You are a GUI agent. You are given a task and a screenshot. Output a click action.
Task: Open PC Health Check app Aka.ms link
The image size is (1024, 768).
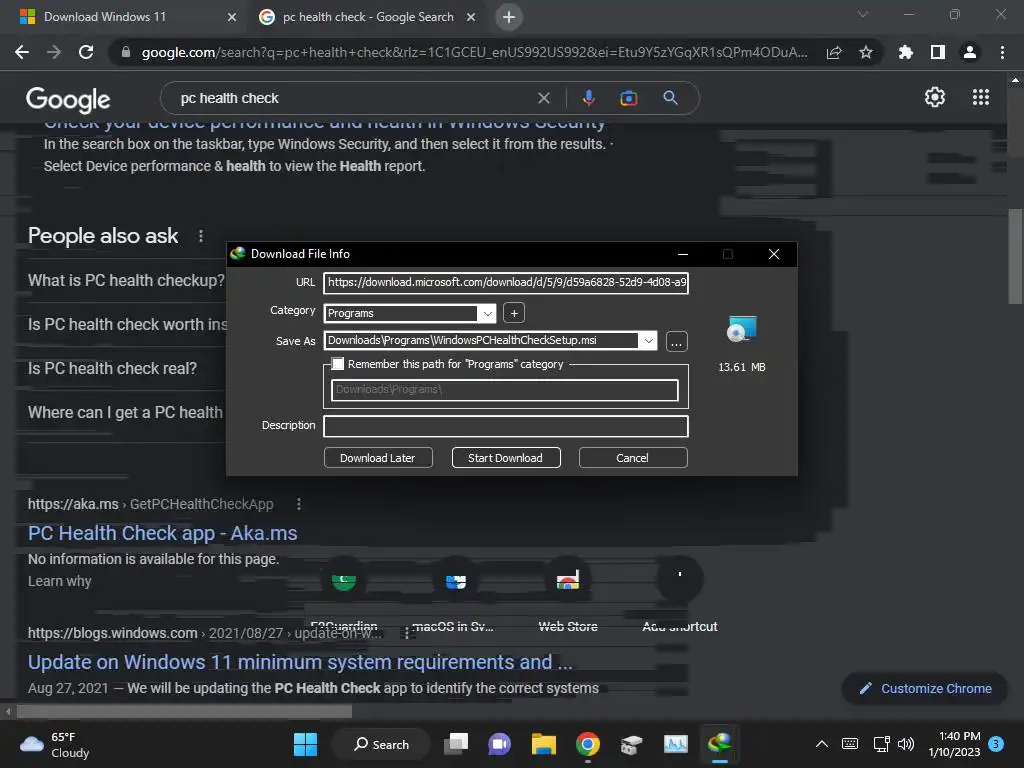pyautogui.click(x=163, y=534)
